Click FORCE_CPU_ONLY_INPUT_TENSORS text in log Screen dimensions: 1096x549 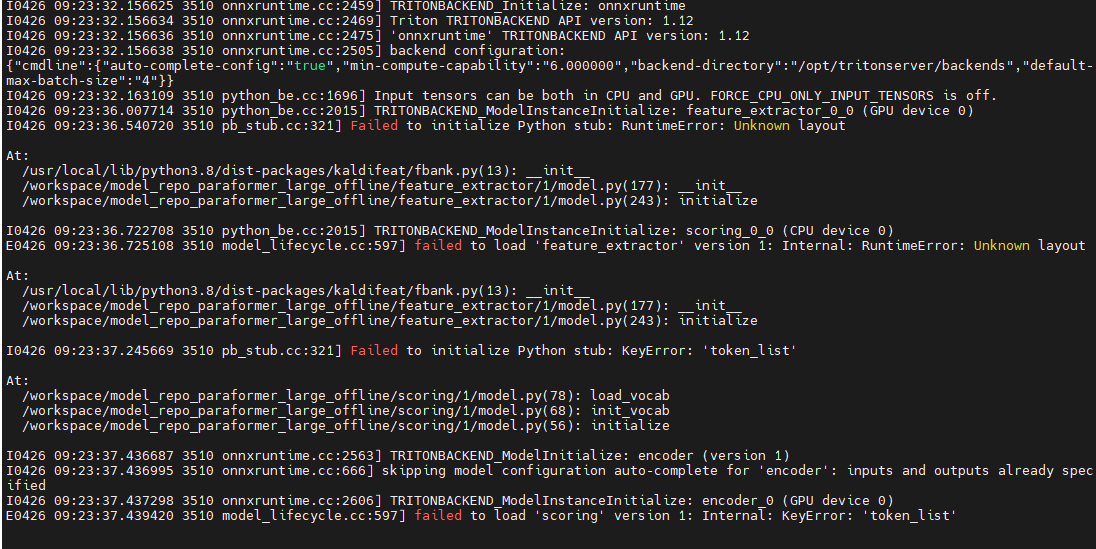point(821,96)
